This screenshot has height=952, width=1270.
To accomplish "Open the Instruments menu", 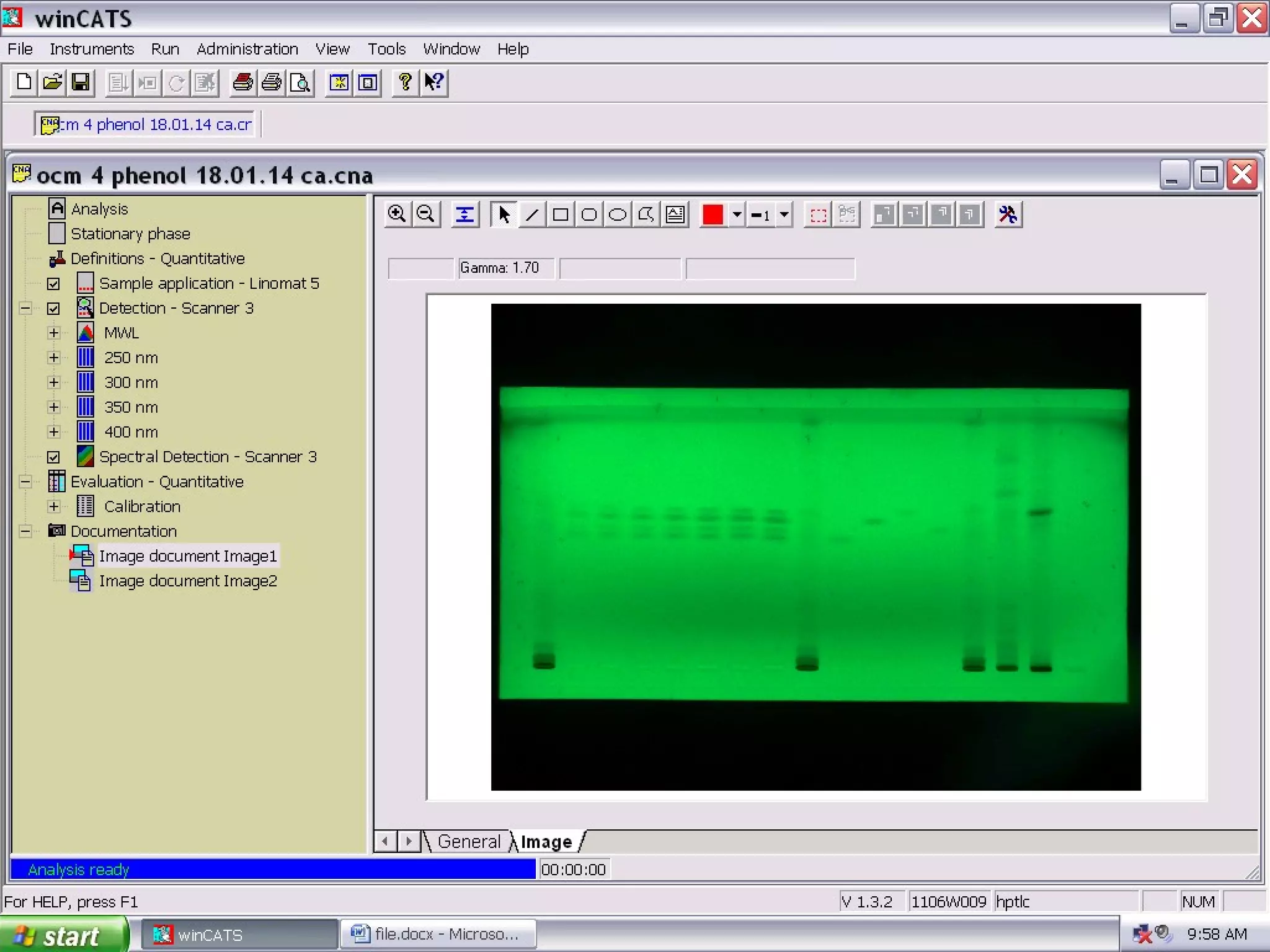I will (x=92, y=49).
